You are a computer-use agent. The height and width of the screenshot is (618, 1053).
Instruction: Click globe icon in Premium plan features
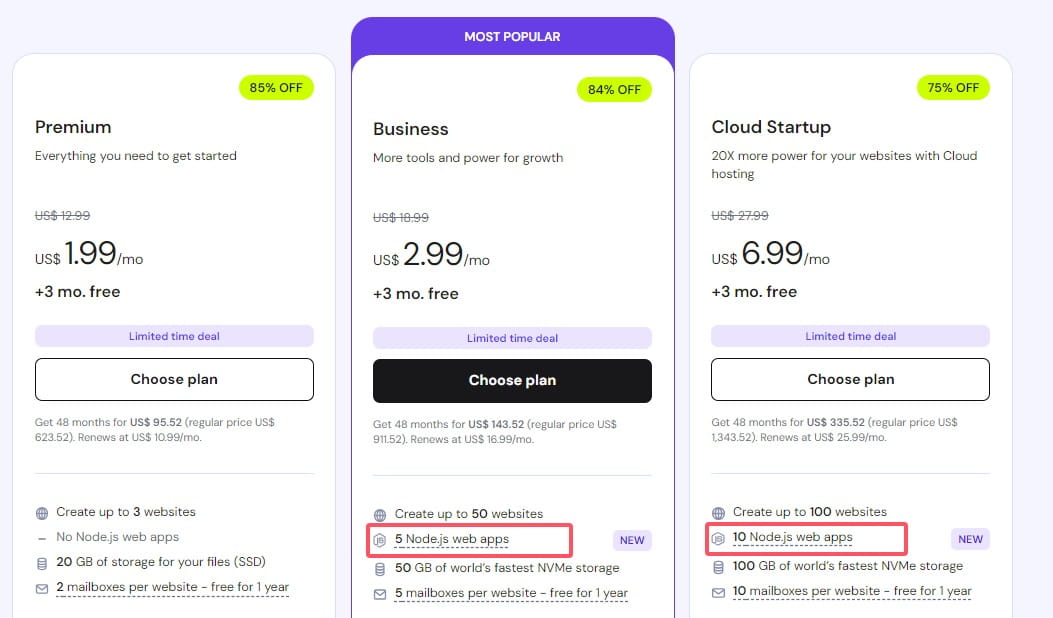[42, 513]
